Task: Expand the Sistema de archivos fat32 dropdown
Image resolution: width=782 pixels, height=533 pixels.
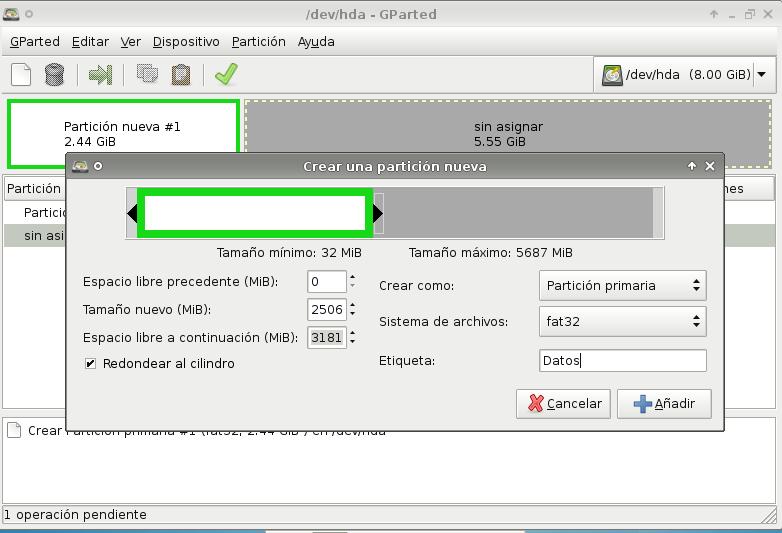Action: [622, 322]
